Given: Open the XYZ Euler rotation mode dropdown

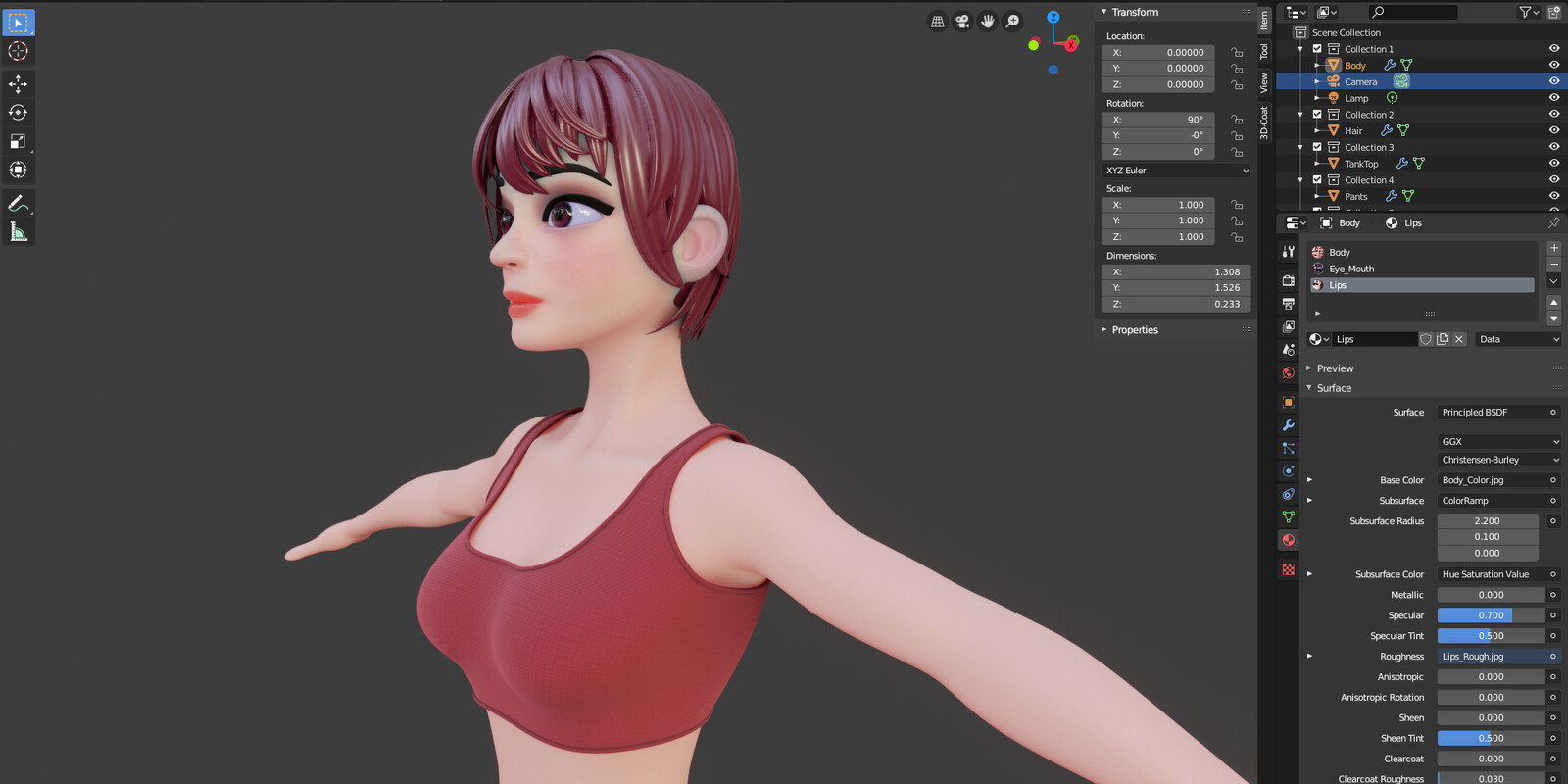Looking at the screenshot, I should (1176, 171).
